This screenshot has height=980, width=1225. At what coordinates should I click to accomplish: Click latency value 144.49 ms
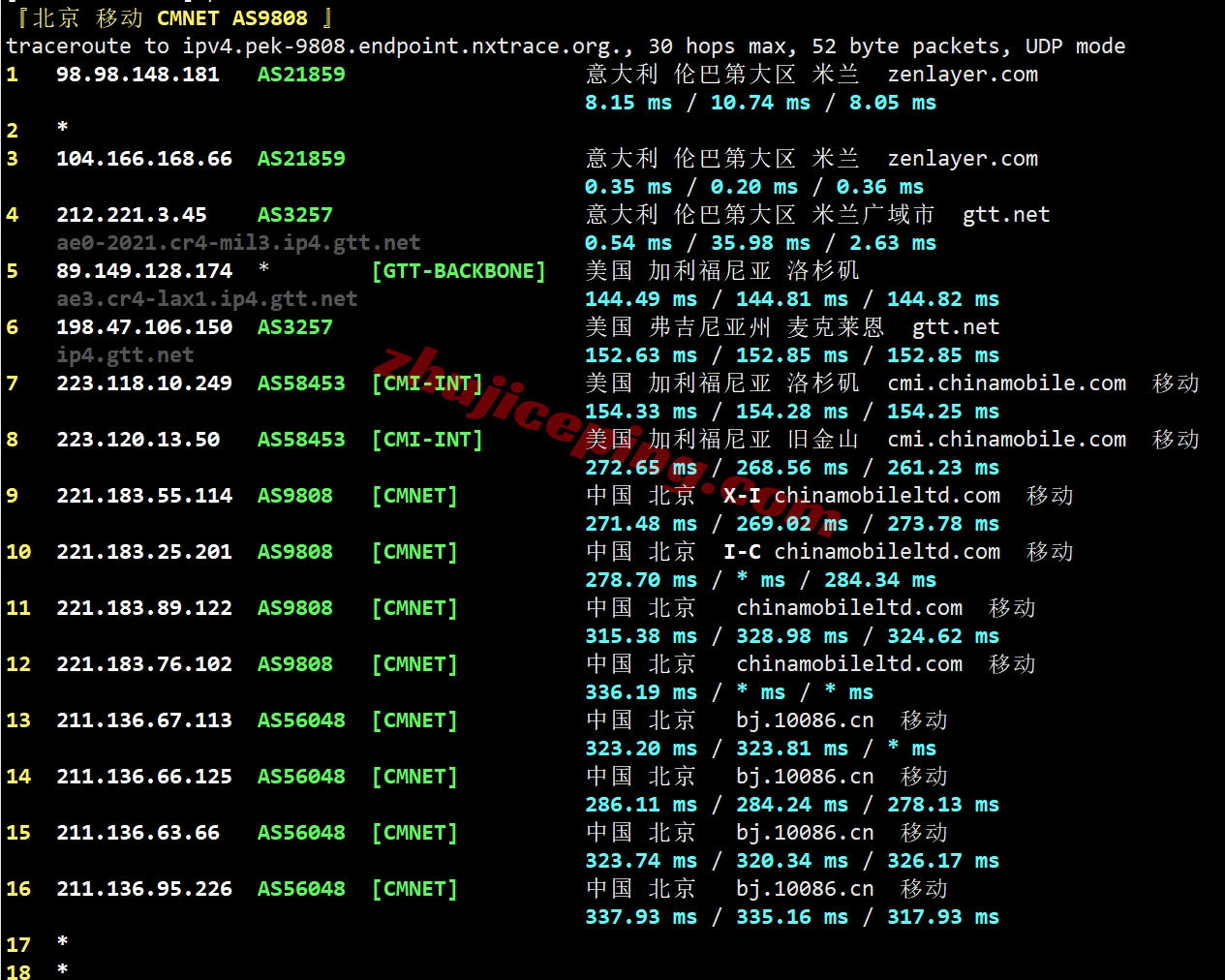[641, 299]
